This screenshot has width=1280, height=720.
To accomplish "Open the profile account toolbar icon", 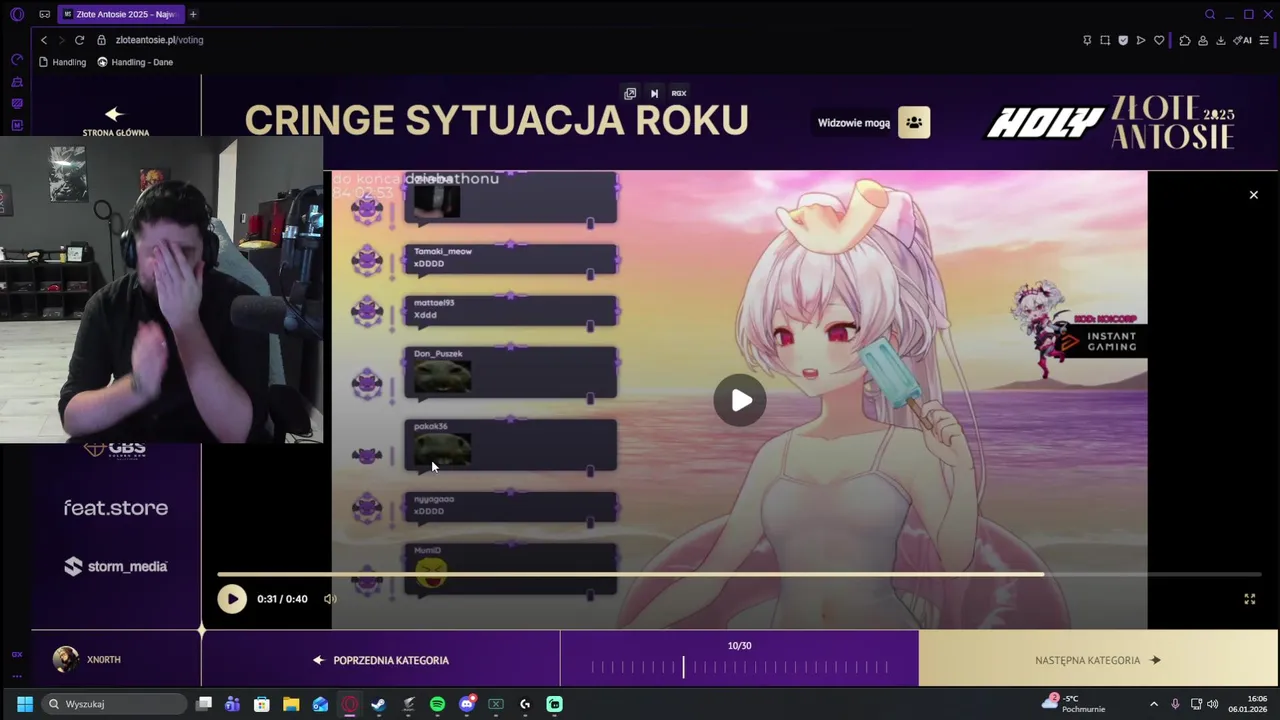I will (1203, 40).
